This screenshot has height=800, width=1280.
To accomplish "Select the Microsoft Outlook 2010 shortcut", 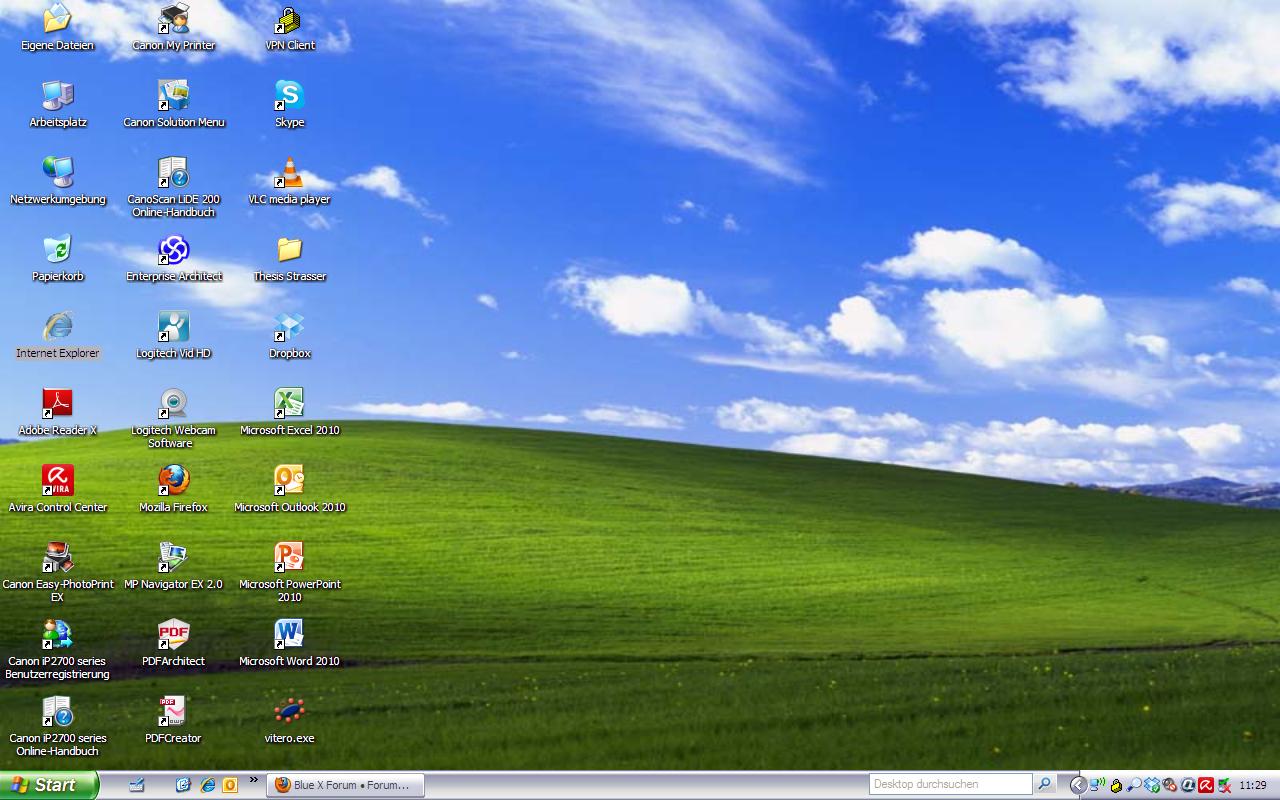I will 290,490.
